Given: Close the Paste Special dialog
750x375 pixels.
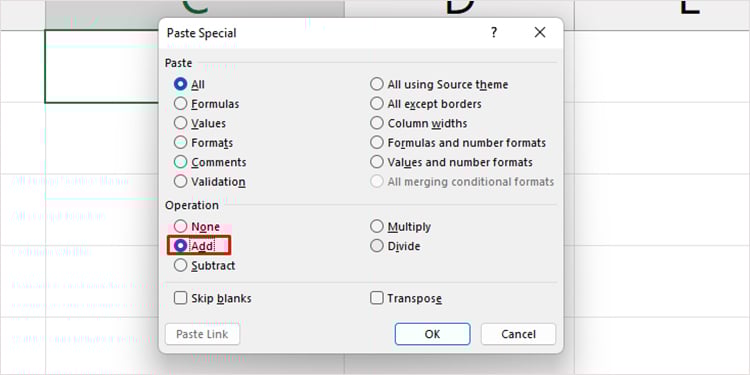Looking at the screenshot, I should (540, 33).
